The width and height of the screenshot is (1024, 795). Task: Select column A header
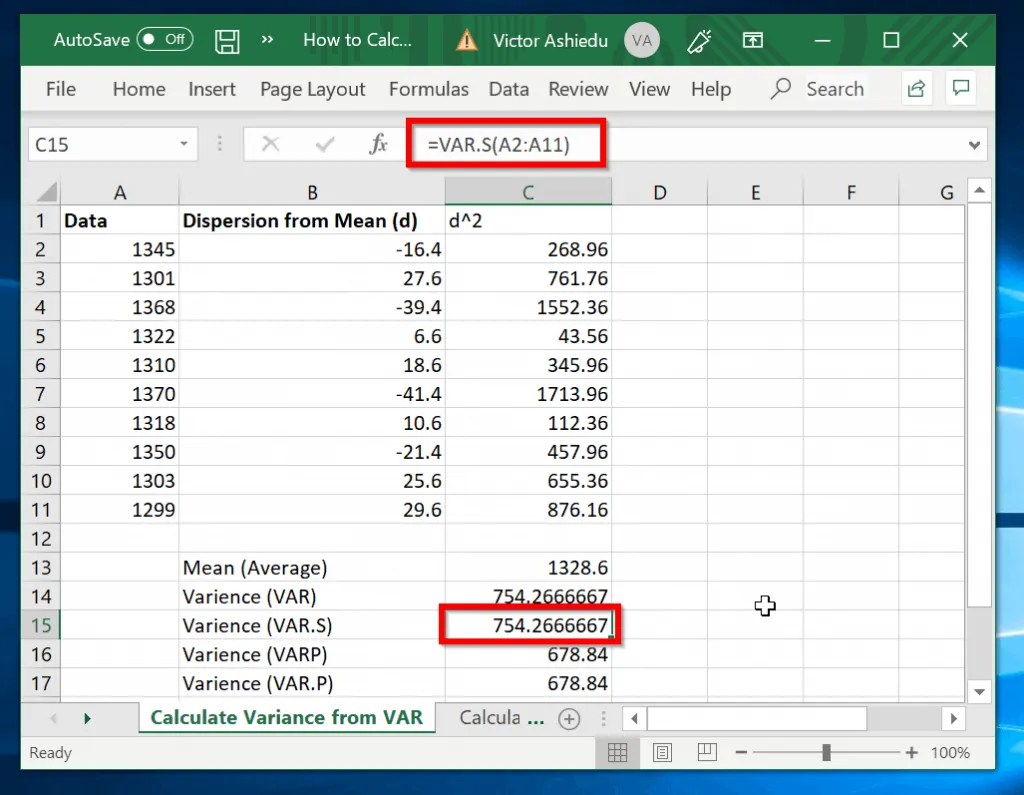120,193
